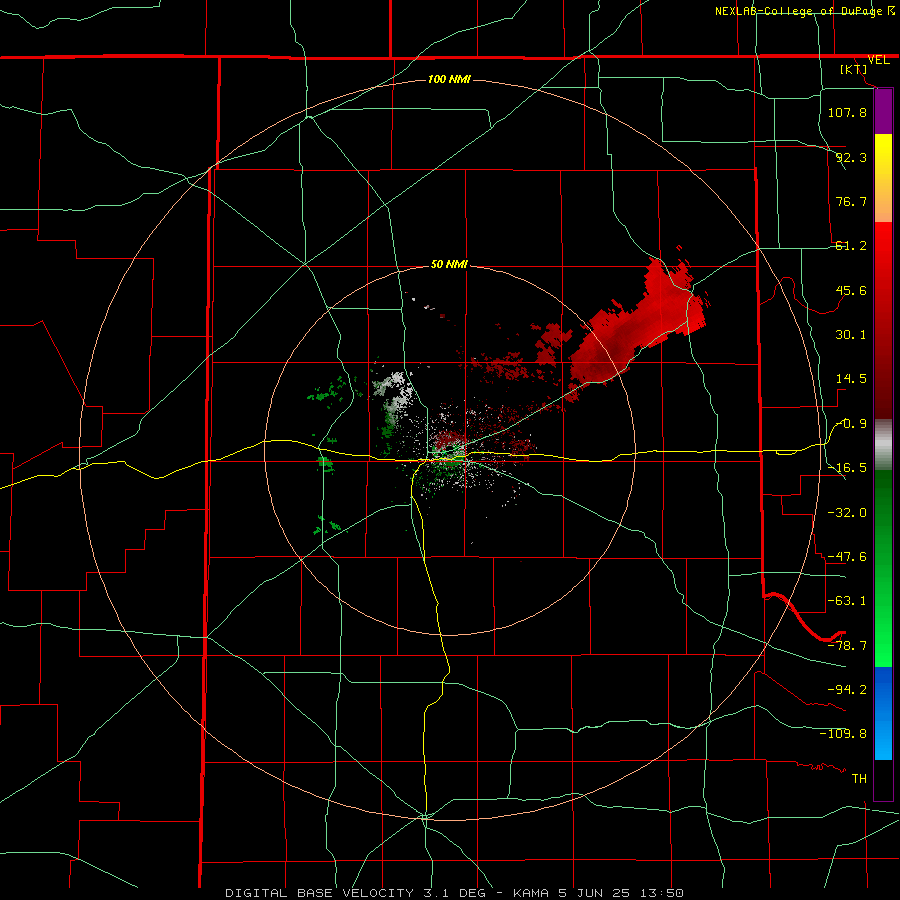
Task: Click the NEXLAB-College of DuPage watermark text
Action: [x=804, y=11]
